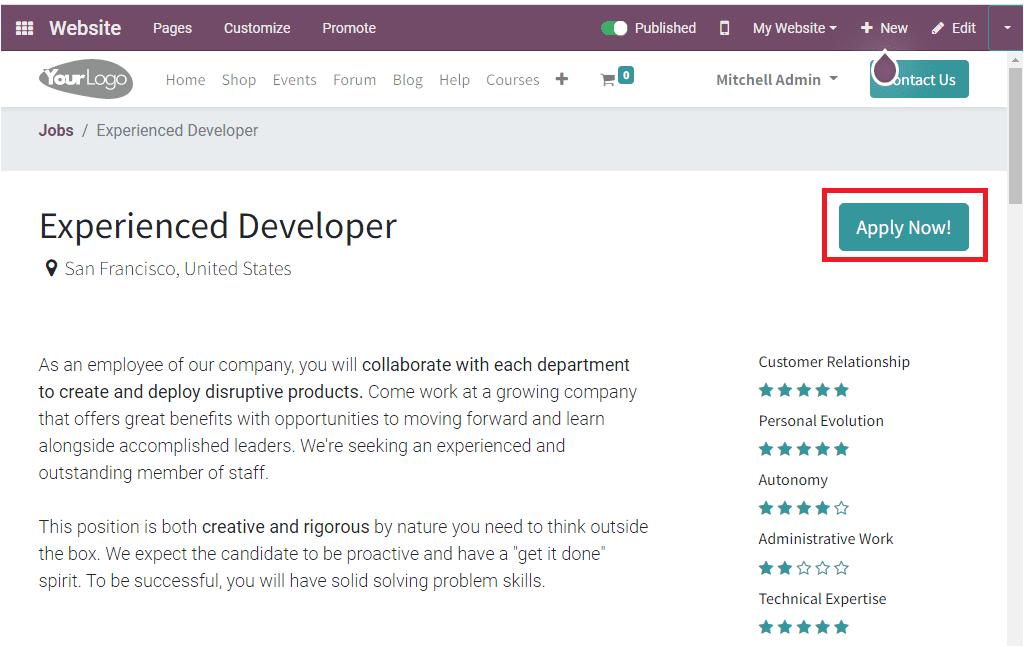Switch to the Forum tab
This screenshot has height=647, width=1024.
354,79
